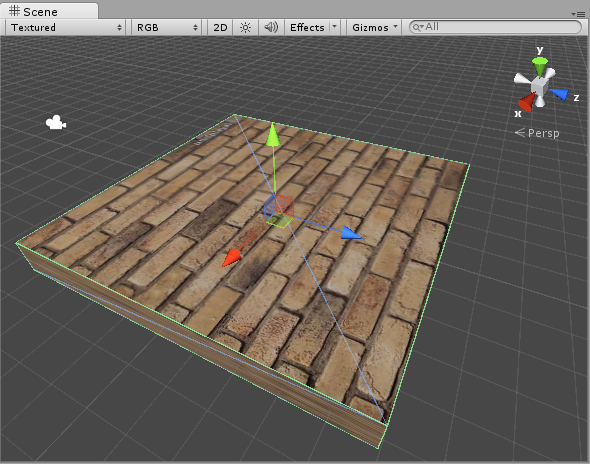Screen dimensions: 590x464
Task: Toggle 2D view mode
Action: tap(220, 27)
